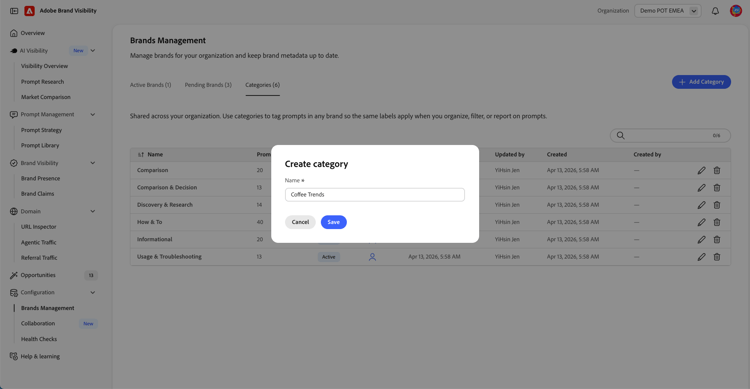Open Agentic Traffic page

coord(39,243)
